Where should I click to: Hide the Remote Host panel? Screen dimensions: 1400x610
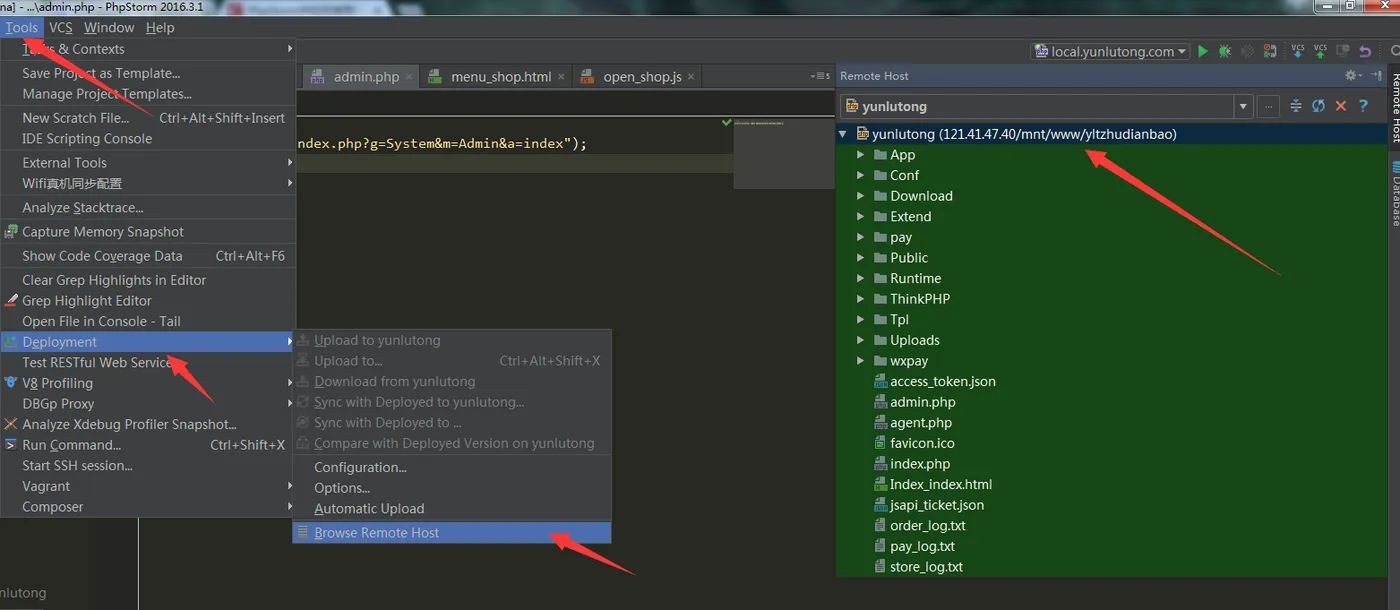click(1376, 76)
